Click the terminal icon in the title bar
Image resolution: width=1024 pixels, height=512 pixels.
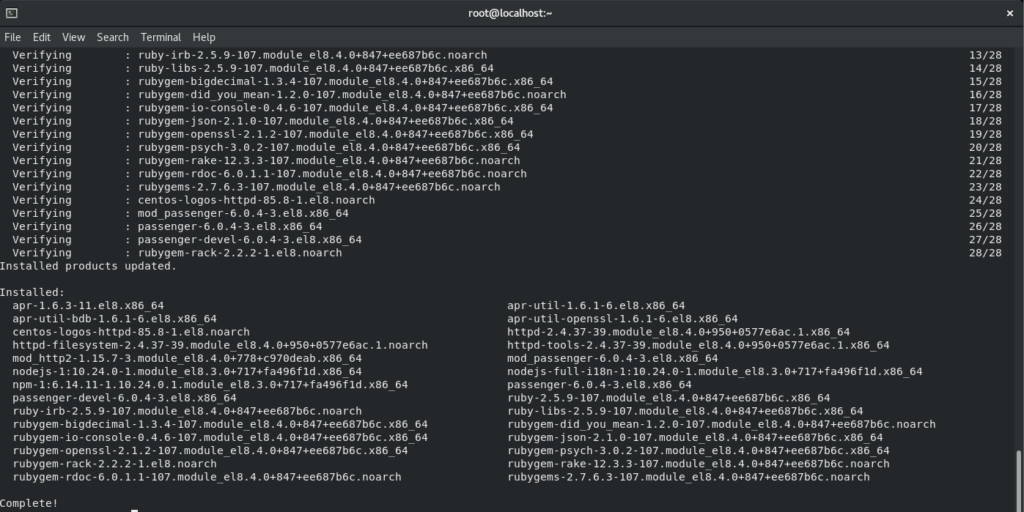point(11,12)
